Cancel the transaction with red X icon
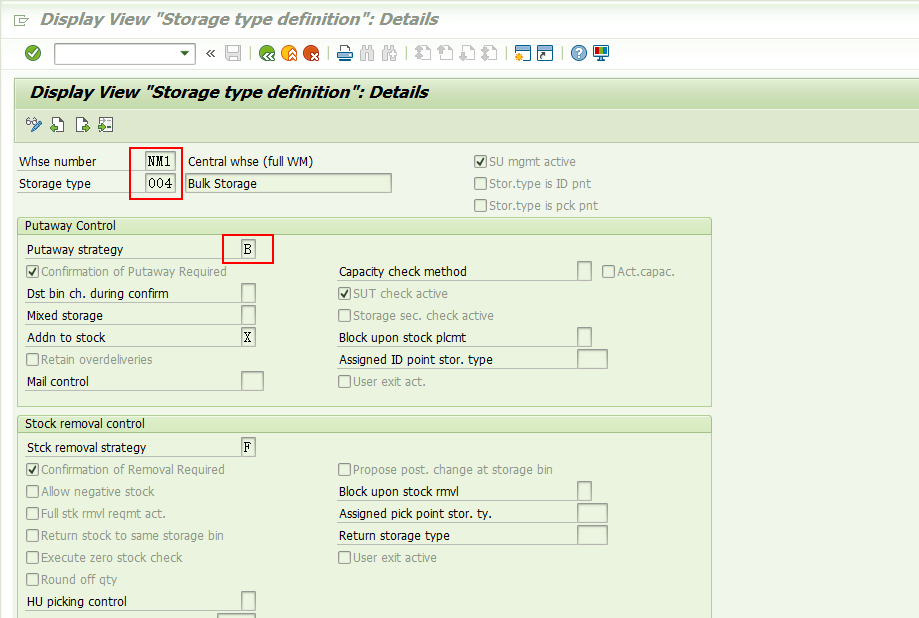 [311, 54]
